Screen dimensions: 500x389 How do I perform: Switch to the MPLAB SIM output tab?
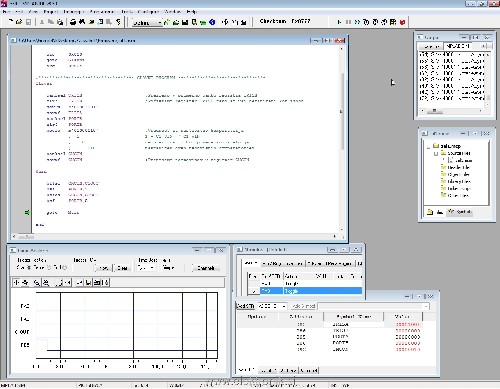458,46
